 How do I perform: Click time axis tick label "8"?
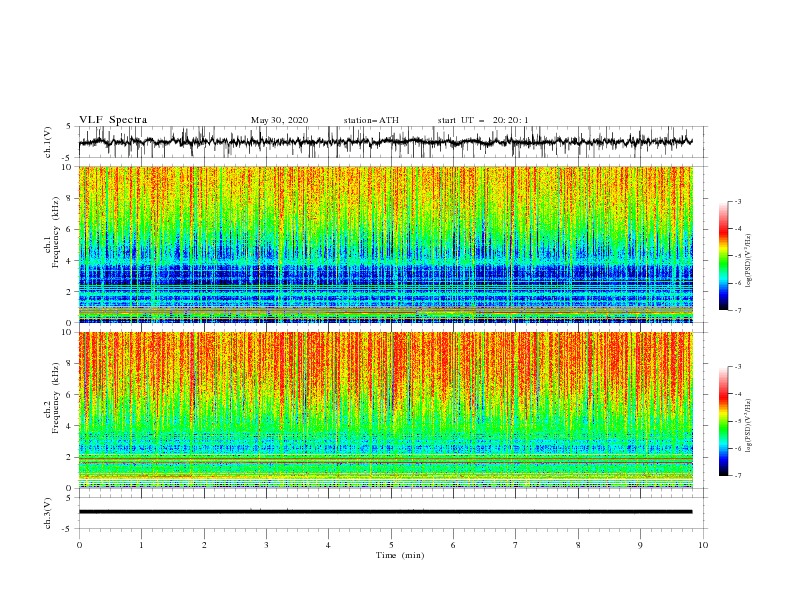(x=578, y=545)
